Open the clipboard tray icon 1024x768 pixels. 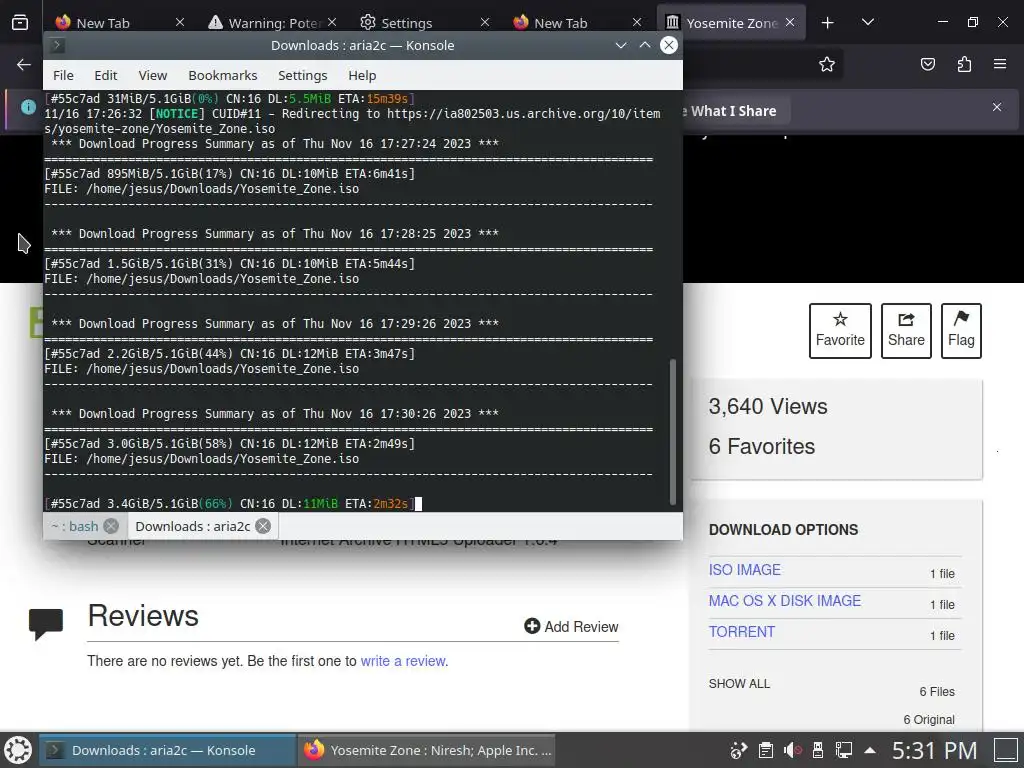coord(766,750)
